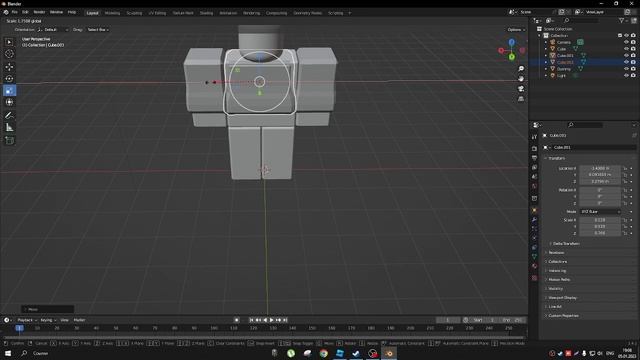Image resolution: width=640 pixels, height=360 pixels.
Task: Expand the Motion Paths panel
Action: click(x=559, y=280)
